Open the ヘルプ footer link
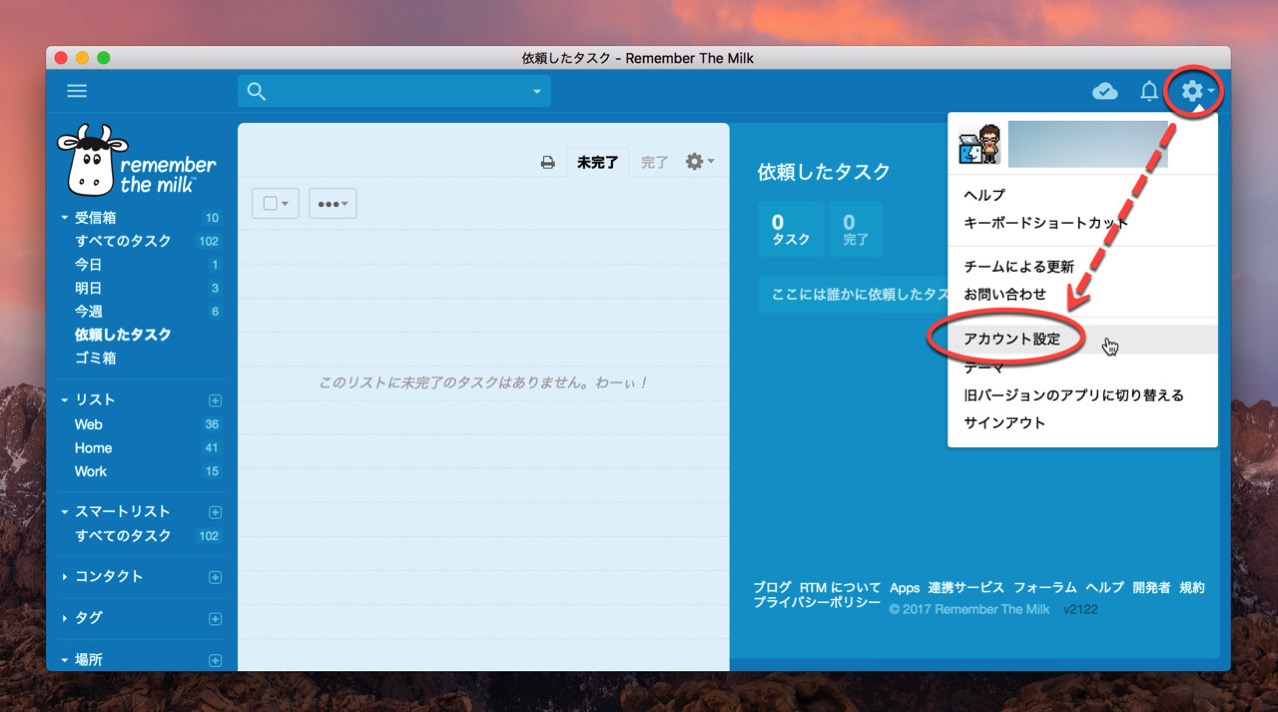The image size is (1278, 712). 1105,587
